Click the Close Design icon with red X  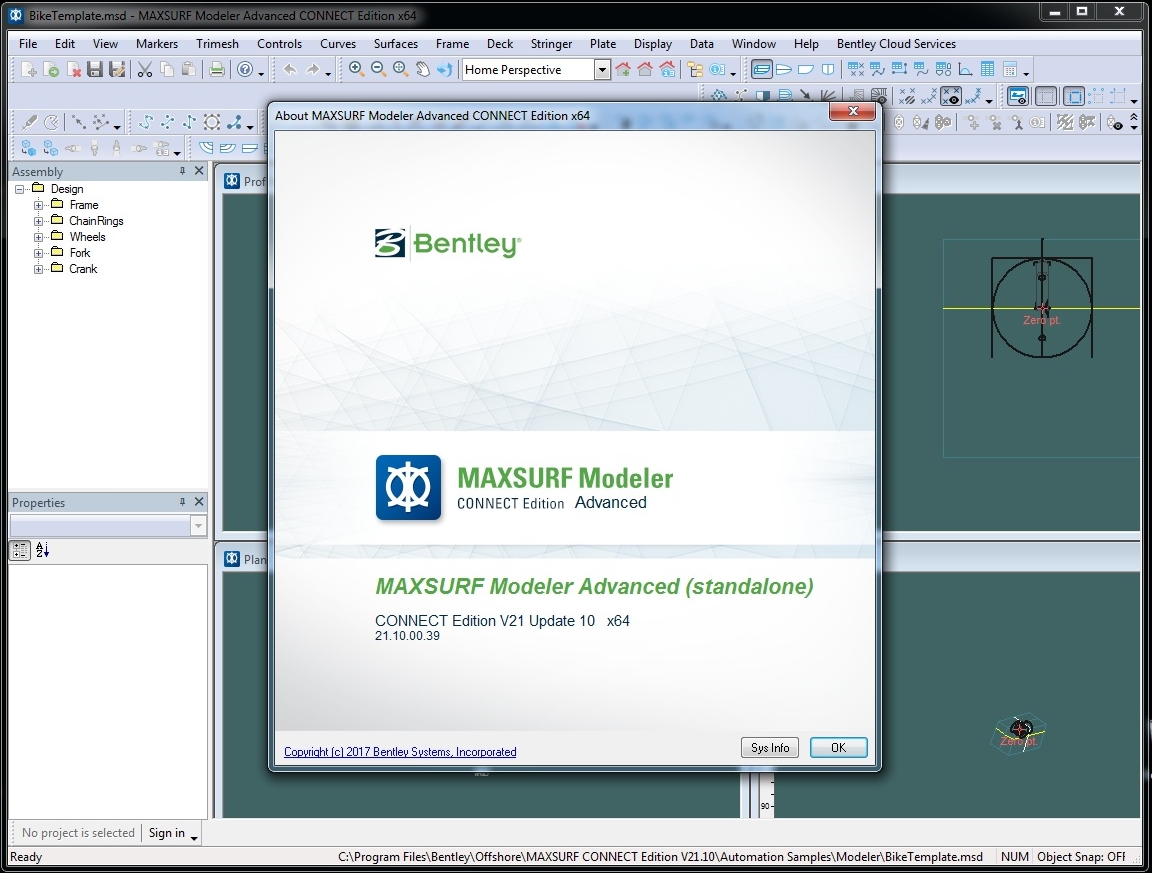point(73,70)
